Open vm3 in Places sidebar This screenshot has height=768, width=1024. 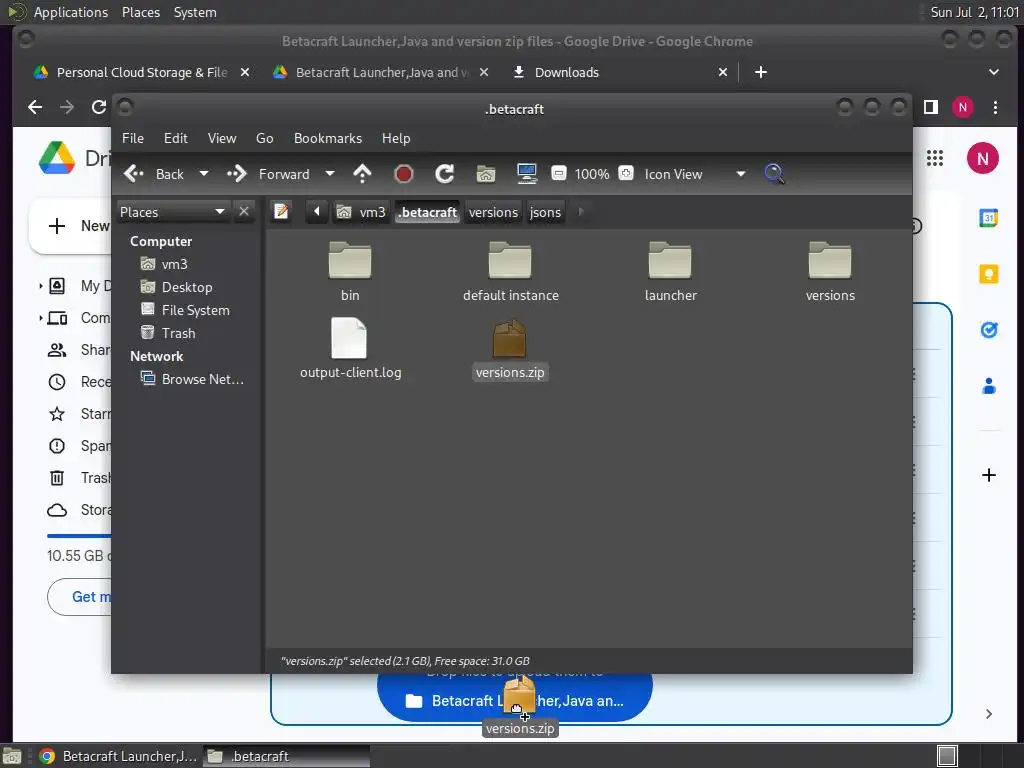pos(174,264)
